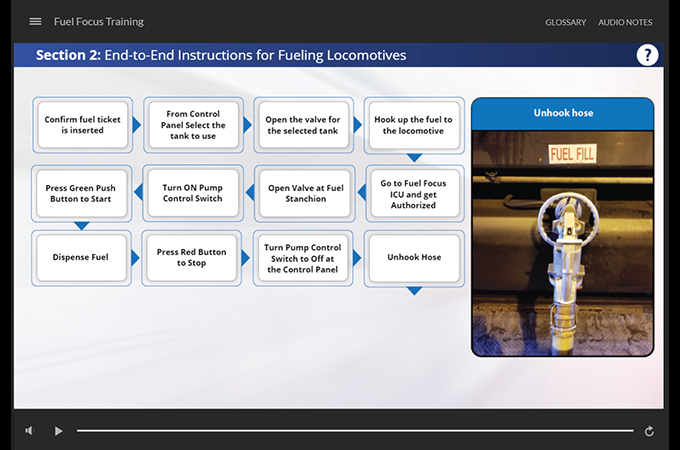Start playback with the play button
This screenshot has width=680, height=450.
pos(59,431)
